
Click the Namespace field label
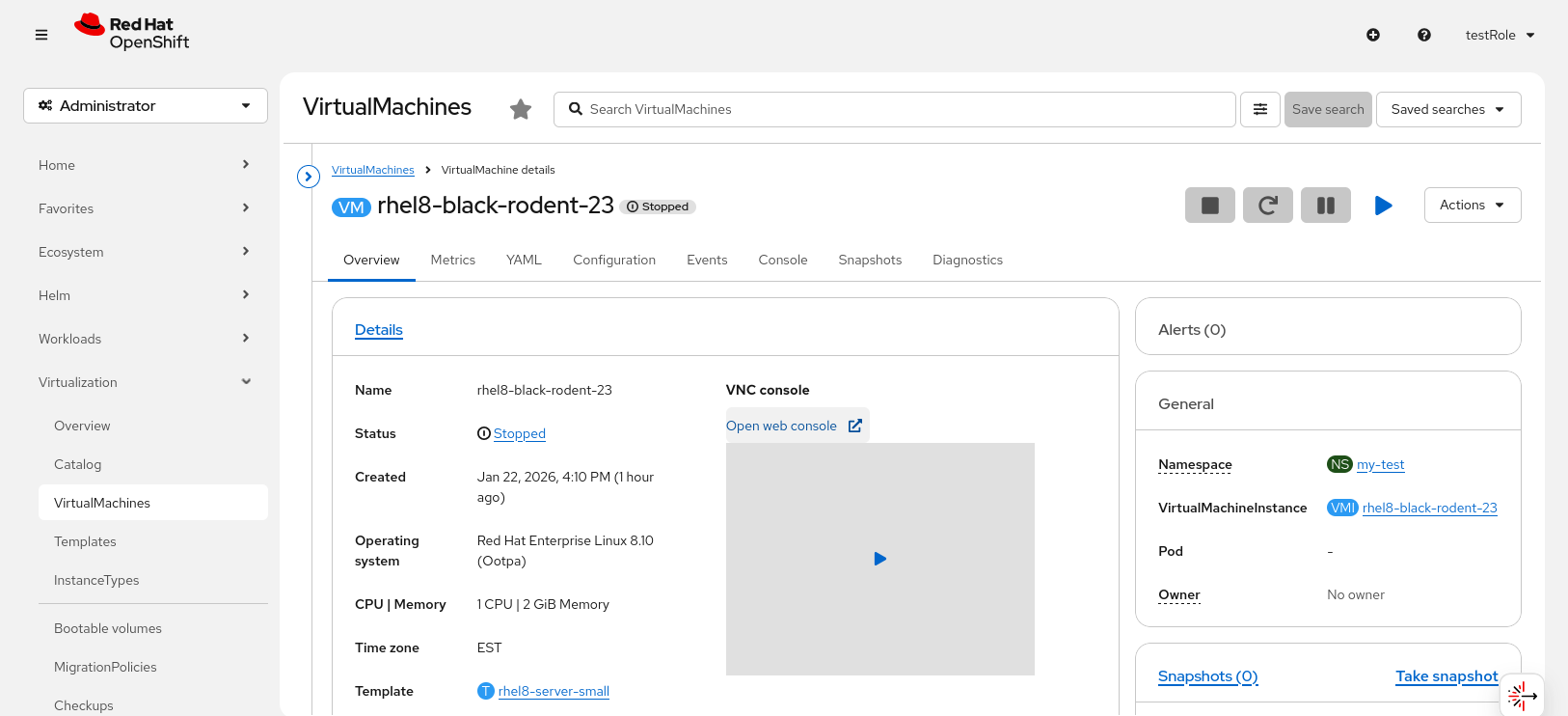click(x=1195, y=464)
